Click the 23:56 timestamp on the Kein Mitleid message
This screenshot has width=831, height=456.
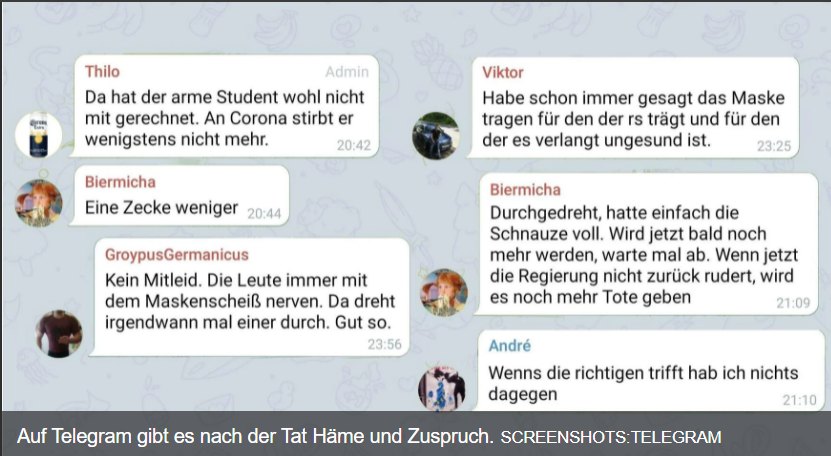384,345
